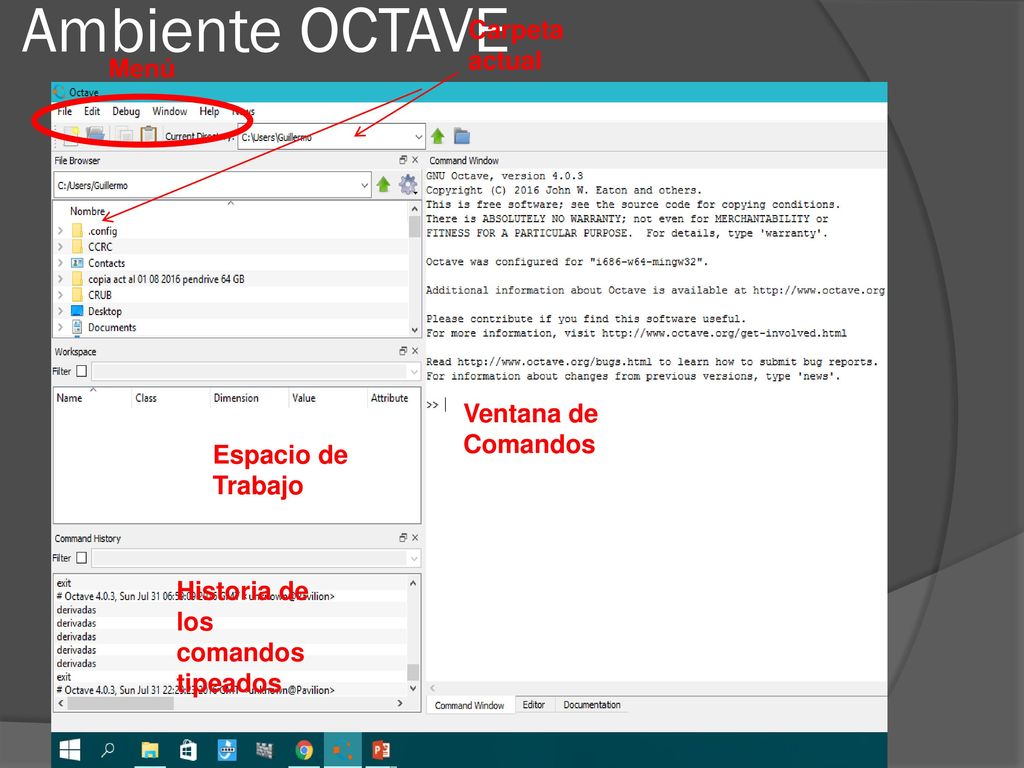Click the Desktop folder icon in File Browser
The image size is (1024, 768).
point(77,311)
